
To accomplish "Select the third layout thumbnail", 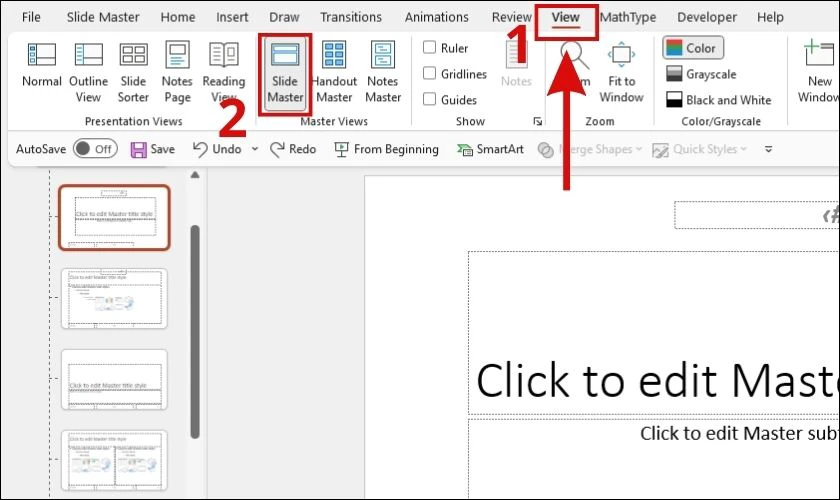I will point(115,379).
